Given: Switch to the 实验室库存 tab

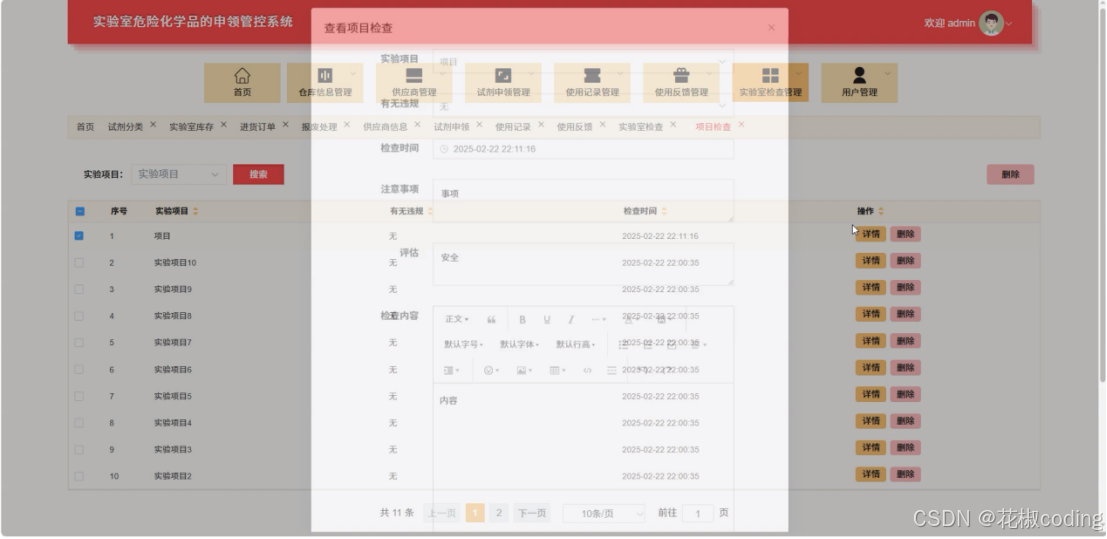Looking at the screenshot, I should point(191,127).
